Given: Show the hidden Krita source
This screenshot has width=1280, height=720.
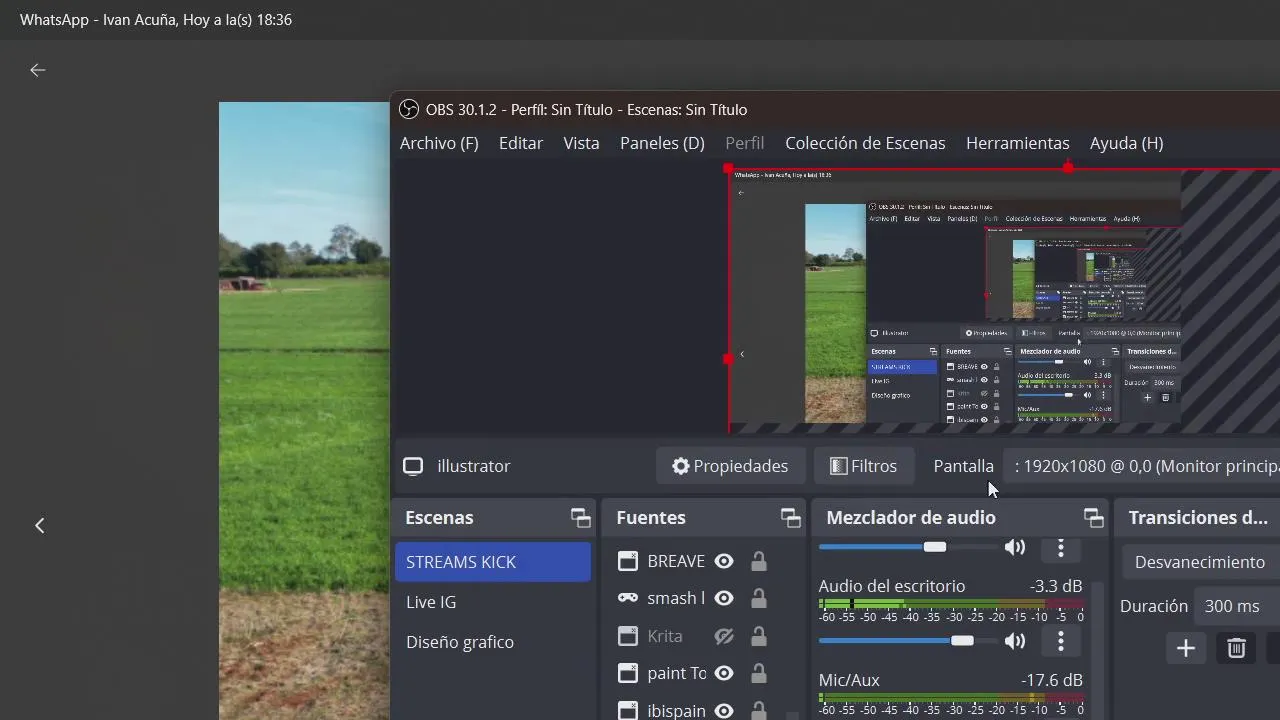Looking at the screenshot, I should point(724,636).
